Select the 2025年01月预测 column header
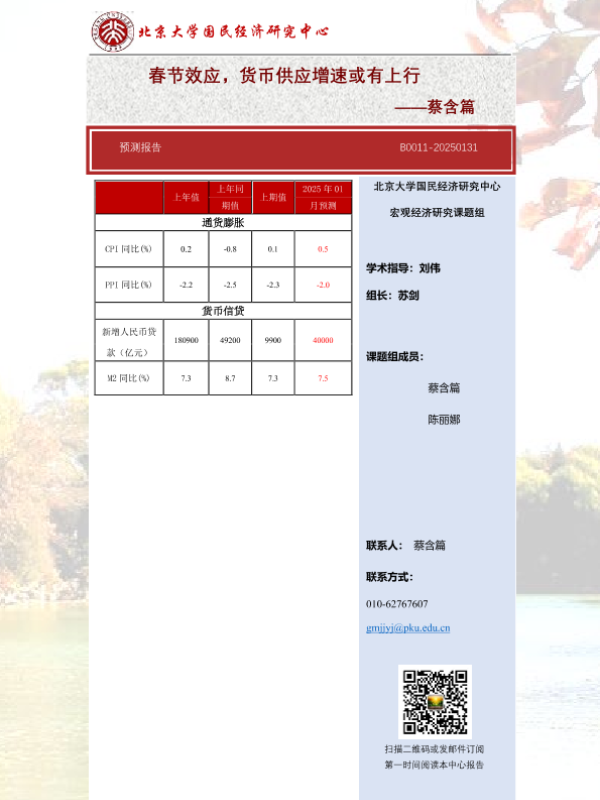The width and height of the screenshot is (600, 800). click(x=323, y=197)
